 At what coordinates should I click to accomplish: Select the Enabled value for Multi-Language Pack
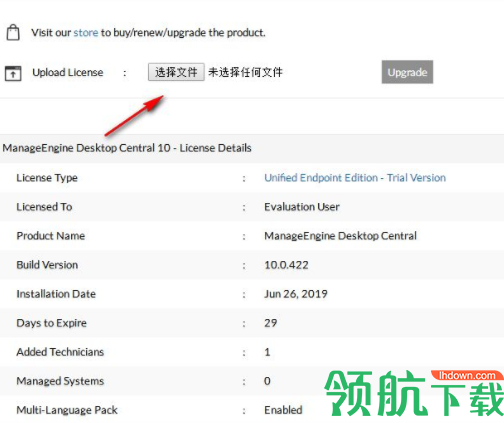(283, 410)
